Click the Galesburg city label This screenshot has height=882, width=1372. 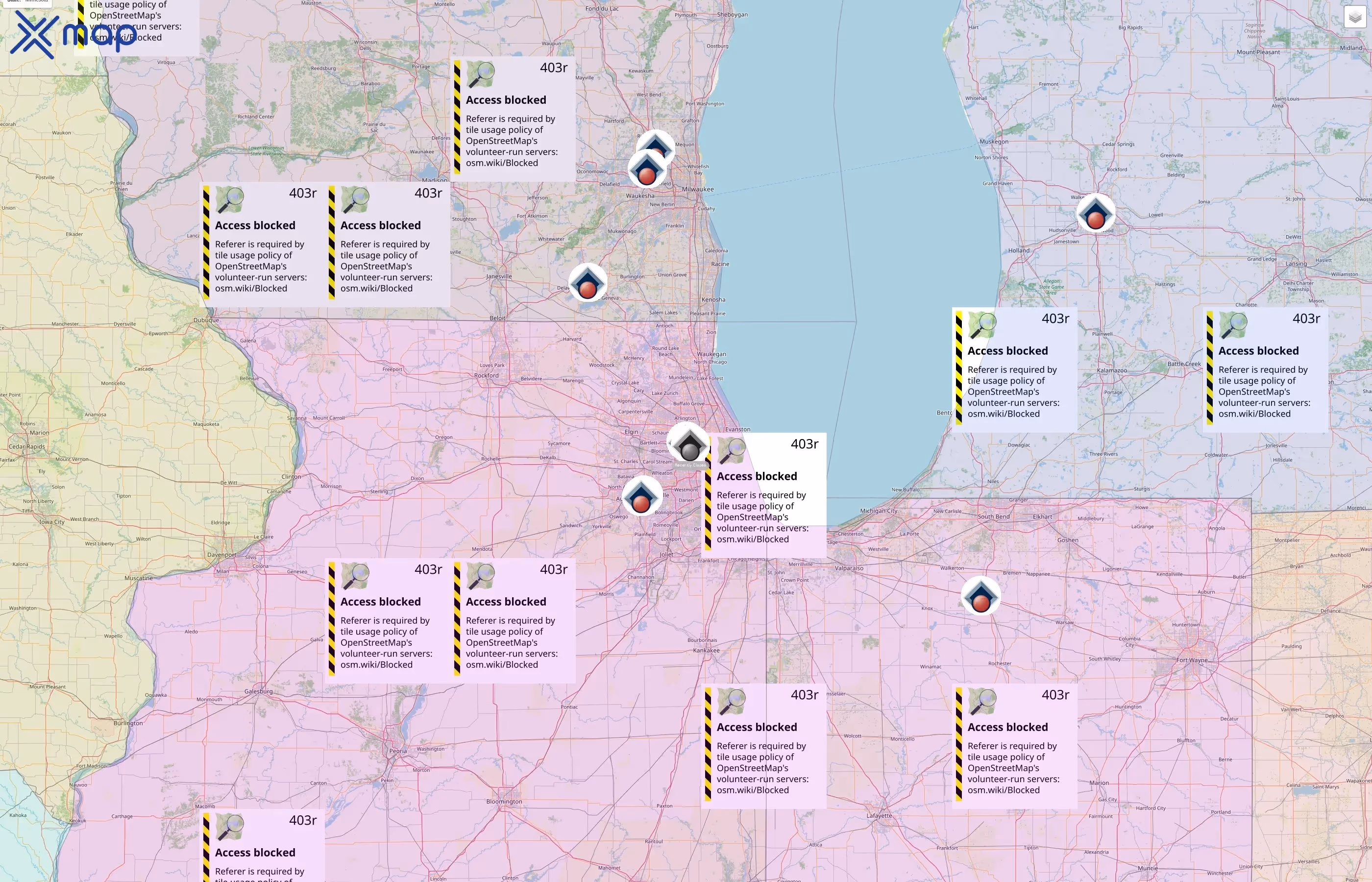click(x=259, y=691)
